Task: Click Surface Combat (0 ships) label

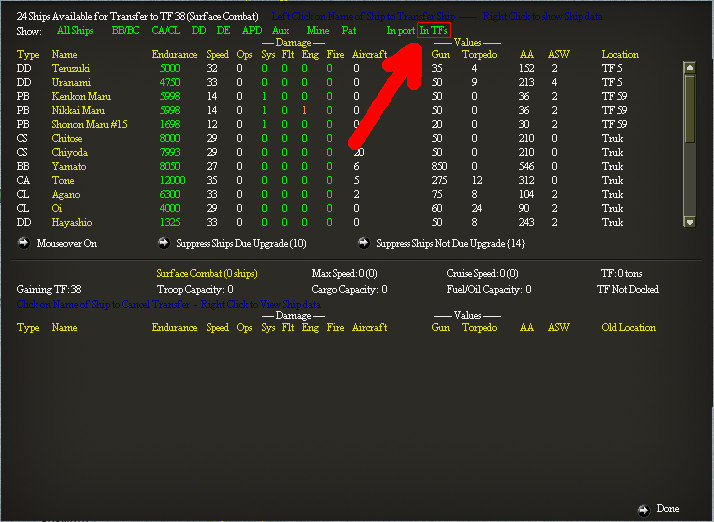Action: tap(207, 273)
